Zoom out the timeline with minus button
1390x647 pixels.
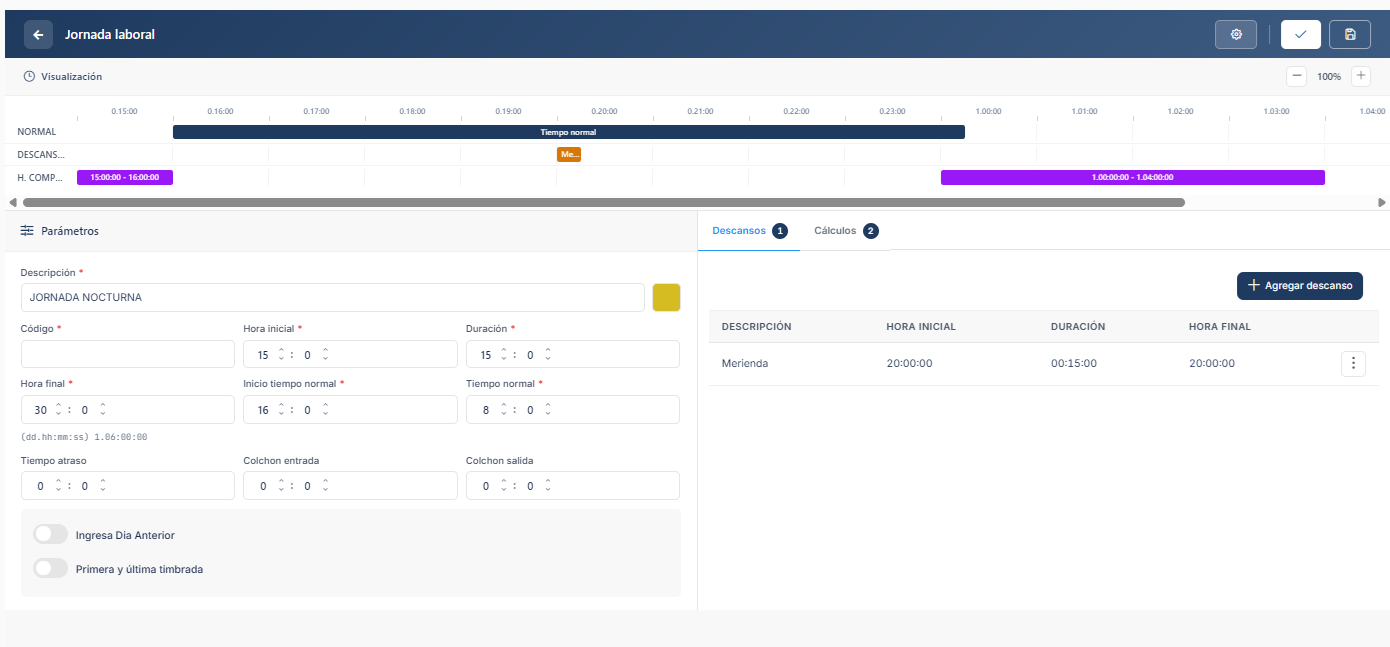point(1296,76)
